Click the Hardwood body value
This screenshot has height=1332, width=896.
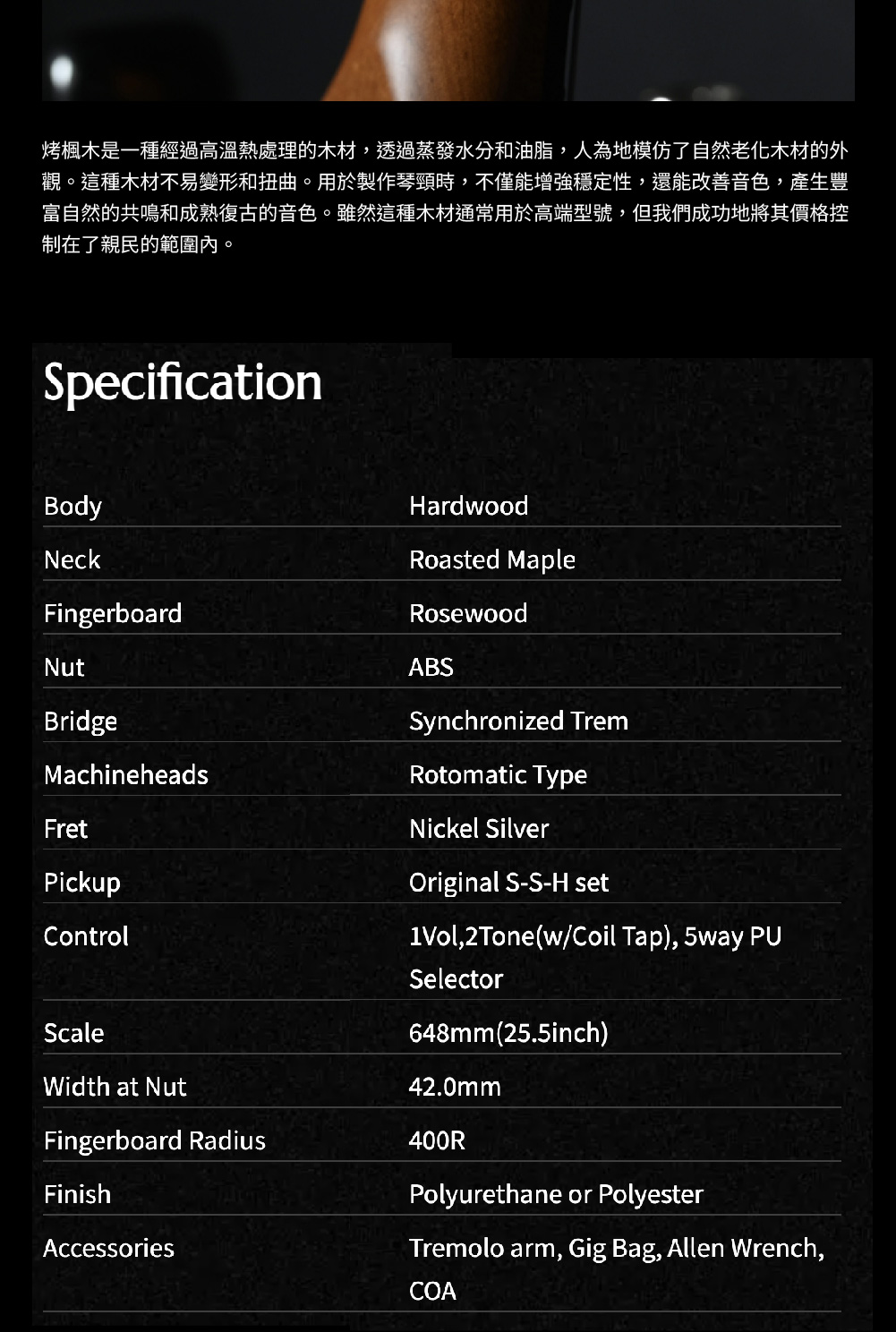(x=468, y=506)
